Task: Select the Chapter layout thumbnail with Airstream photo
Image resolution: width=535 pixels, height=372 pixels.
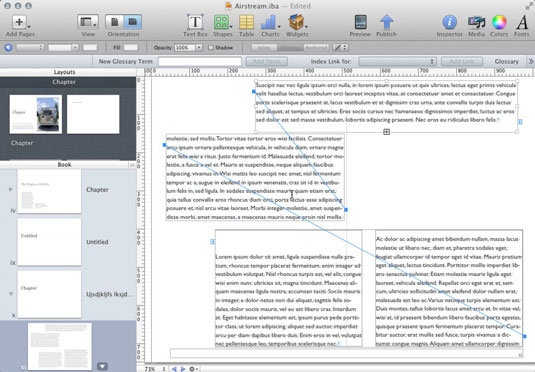Action: (36, 114)
